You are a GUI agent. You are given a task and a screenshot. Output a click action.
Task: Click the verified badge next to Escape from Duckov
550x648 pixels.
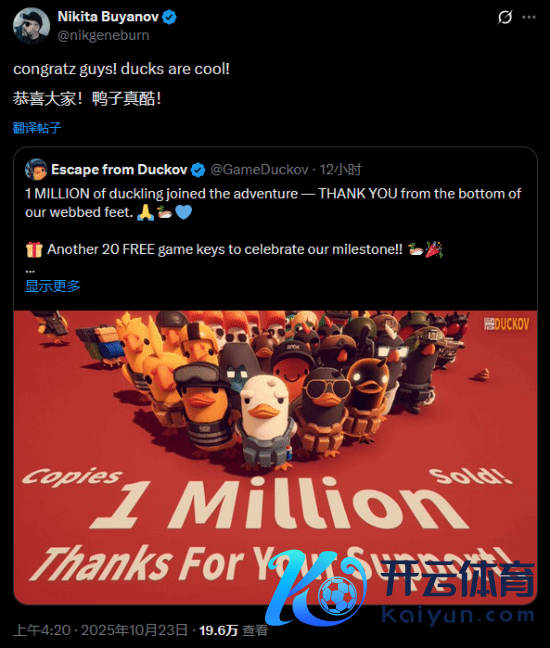[x=198, y=170]
